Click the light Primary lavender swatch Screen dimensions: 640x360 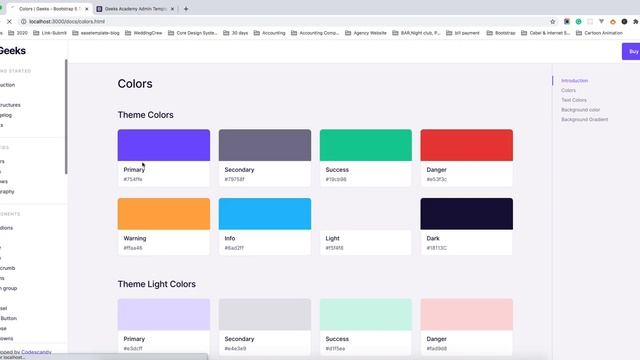(164, 314)
